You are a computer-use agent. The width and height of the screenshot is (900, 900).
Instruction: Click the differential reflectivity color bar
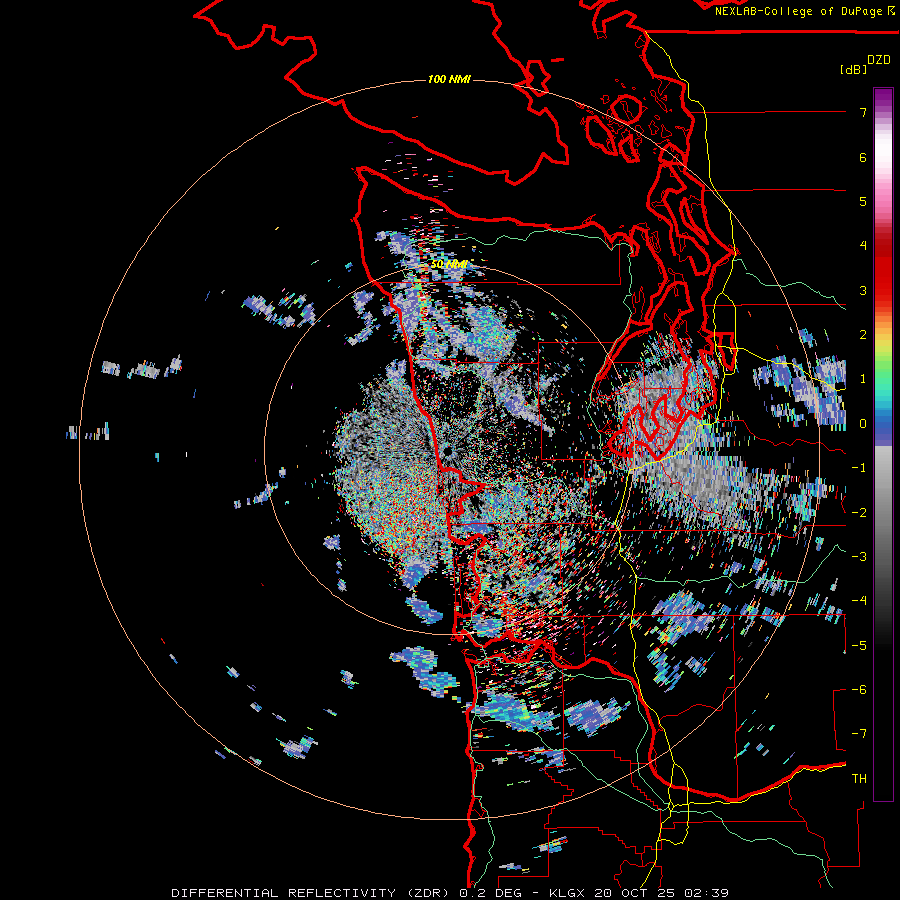pos(883,444)
